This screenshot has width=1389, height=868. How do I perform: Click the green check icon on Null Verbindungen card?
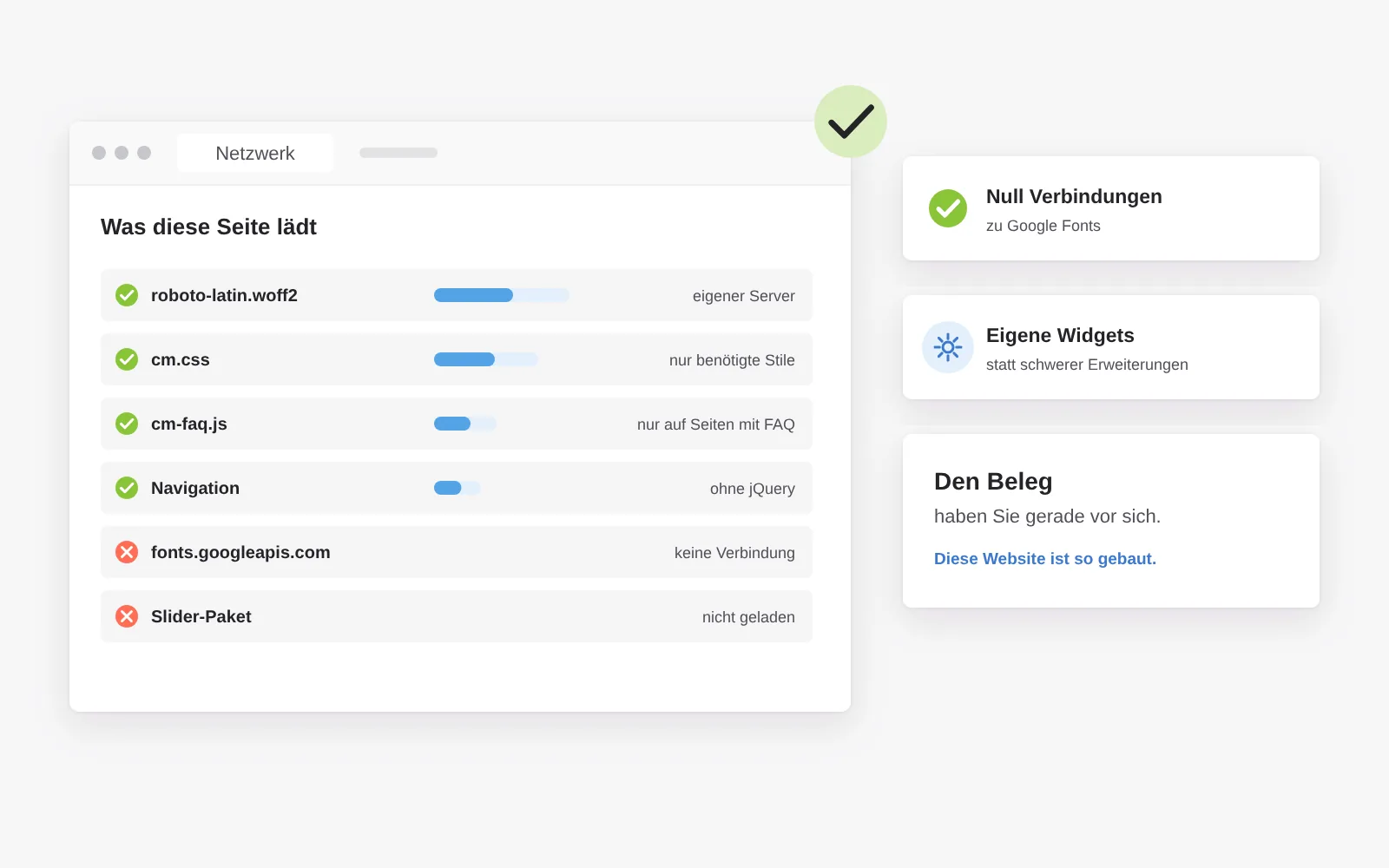tap(948, 208)
